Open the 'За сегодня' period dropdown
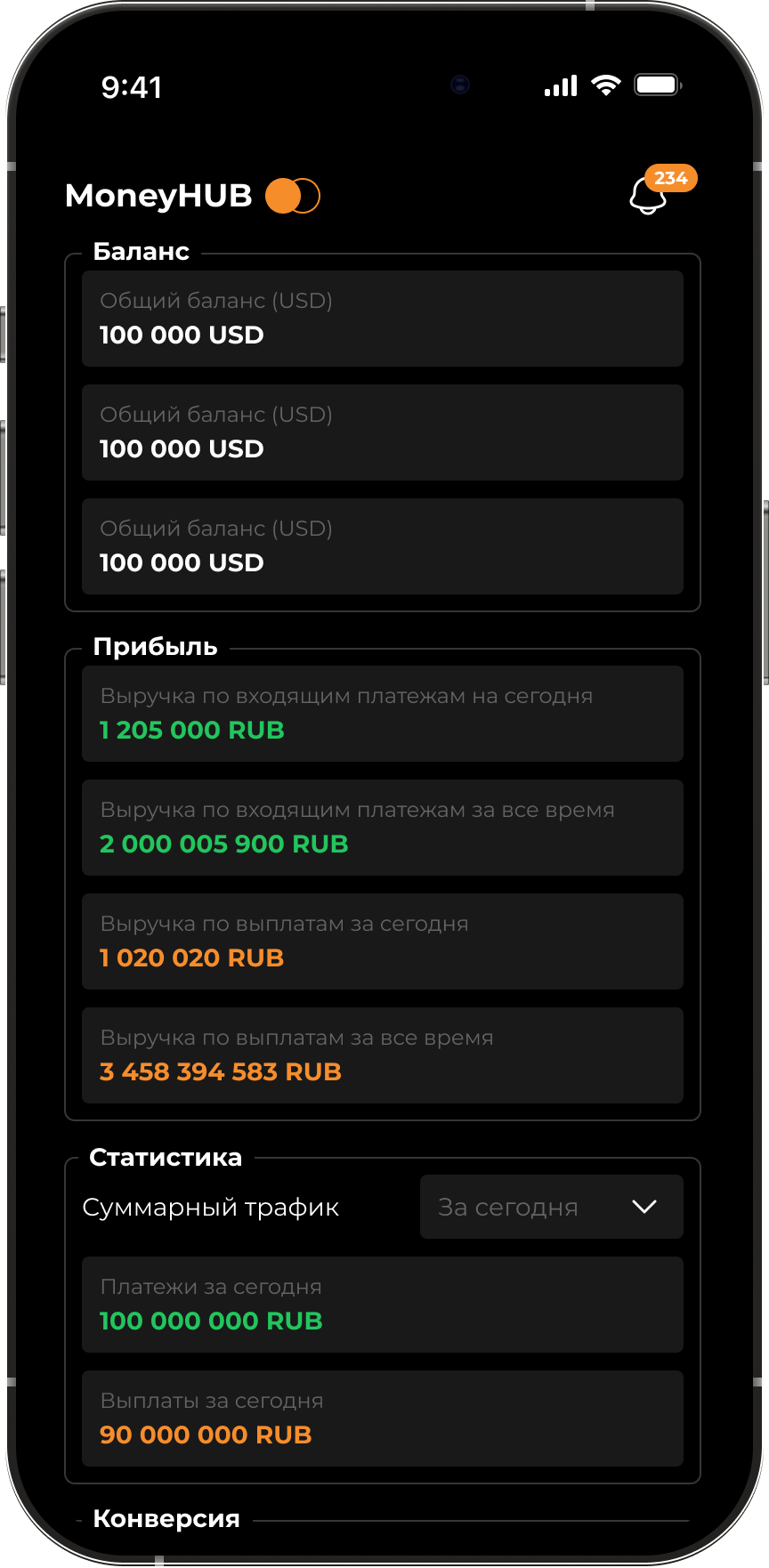 point(551,1207)
